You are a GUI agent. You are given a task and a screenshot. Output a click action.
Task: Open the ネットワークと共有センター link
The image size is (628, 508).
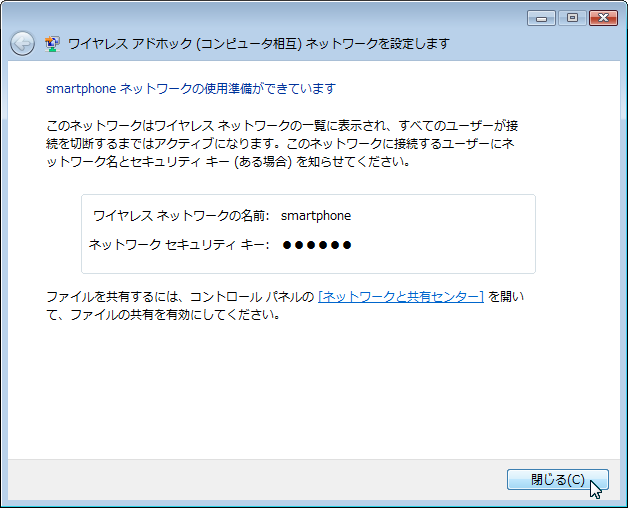(401, 296)
